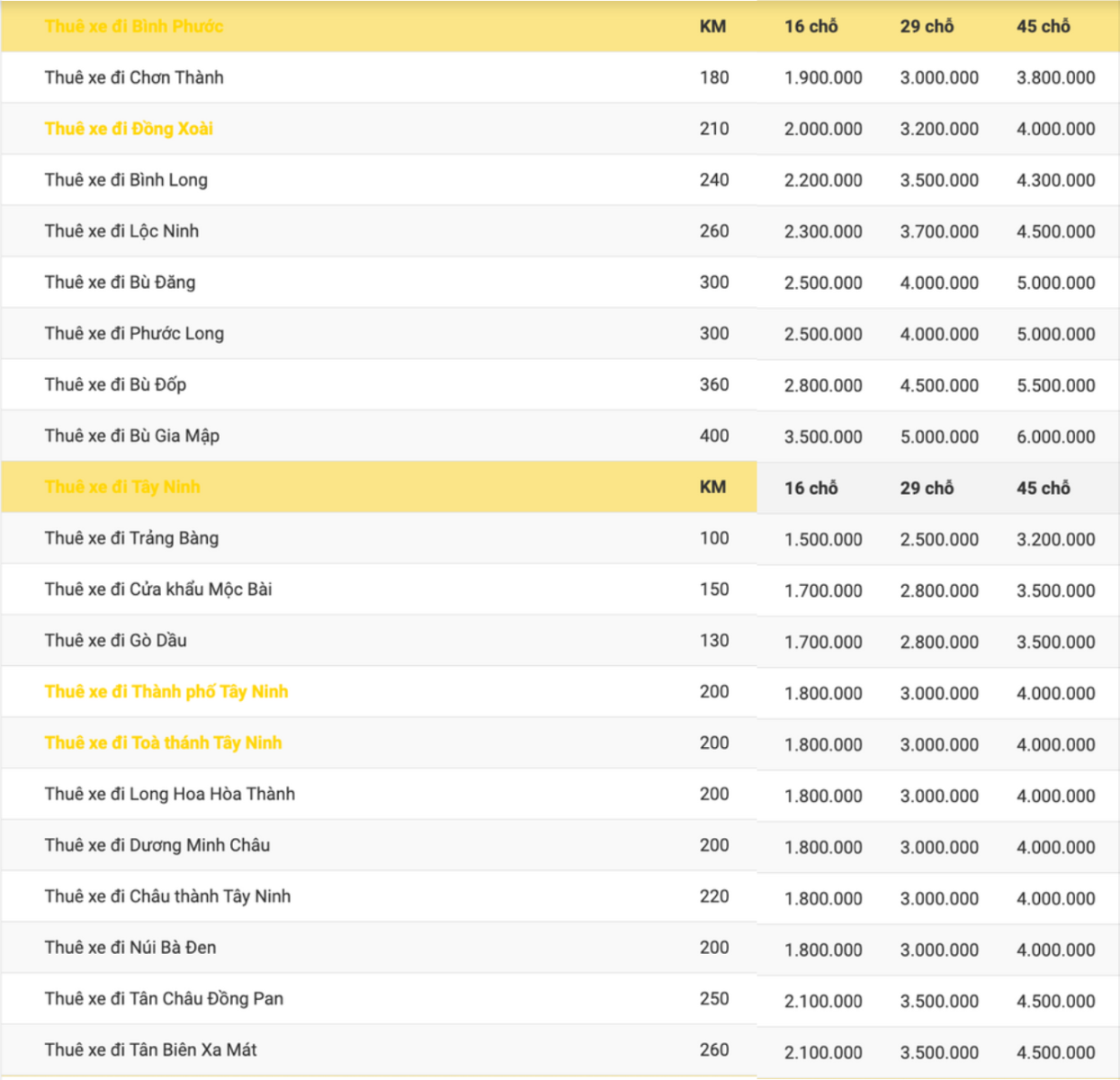The height and width of the screenshot is (1080, 1120).
Task: Open the Thuê xe đi Tây Ninh heading link
Action: (122, 487)
